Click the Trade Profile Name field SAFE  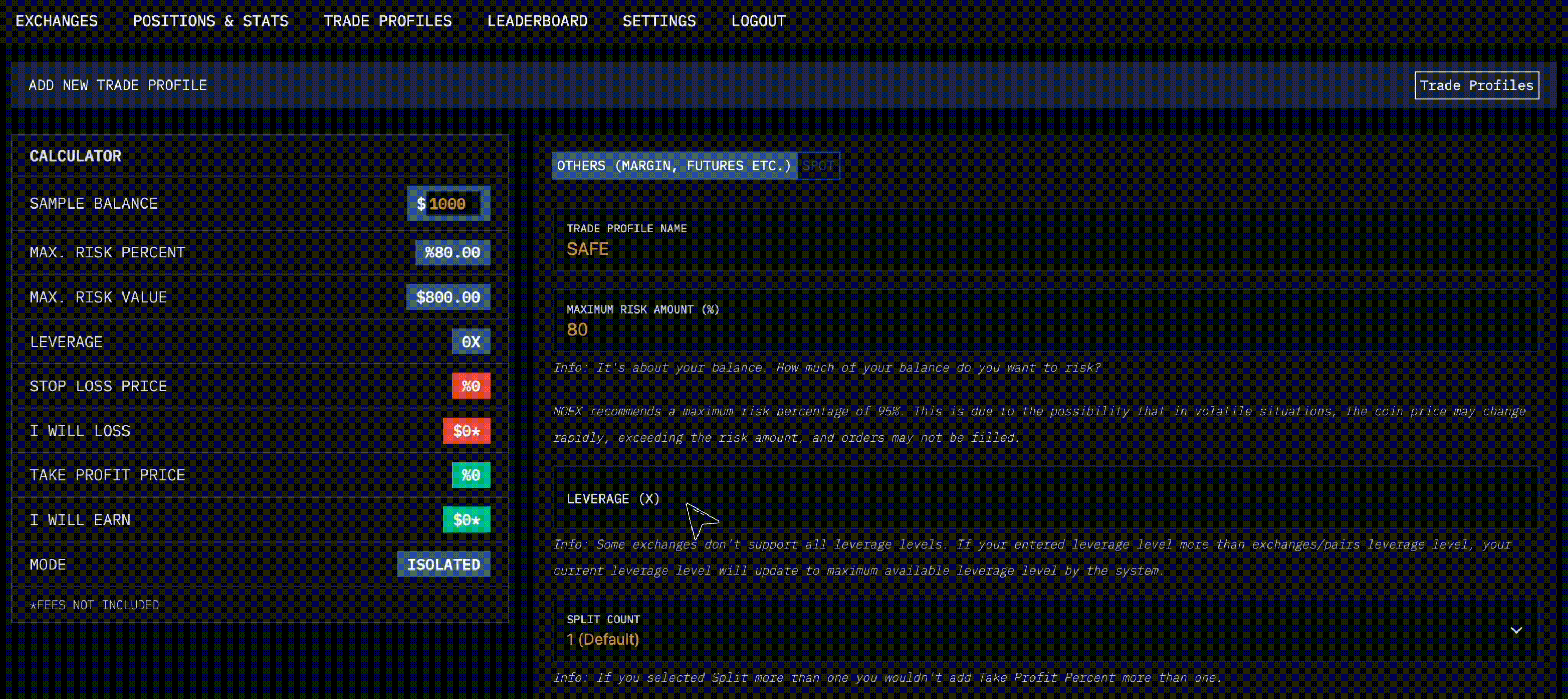1045,240
